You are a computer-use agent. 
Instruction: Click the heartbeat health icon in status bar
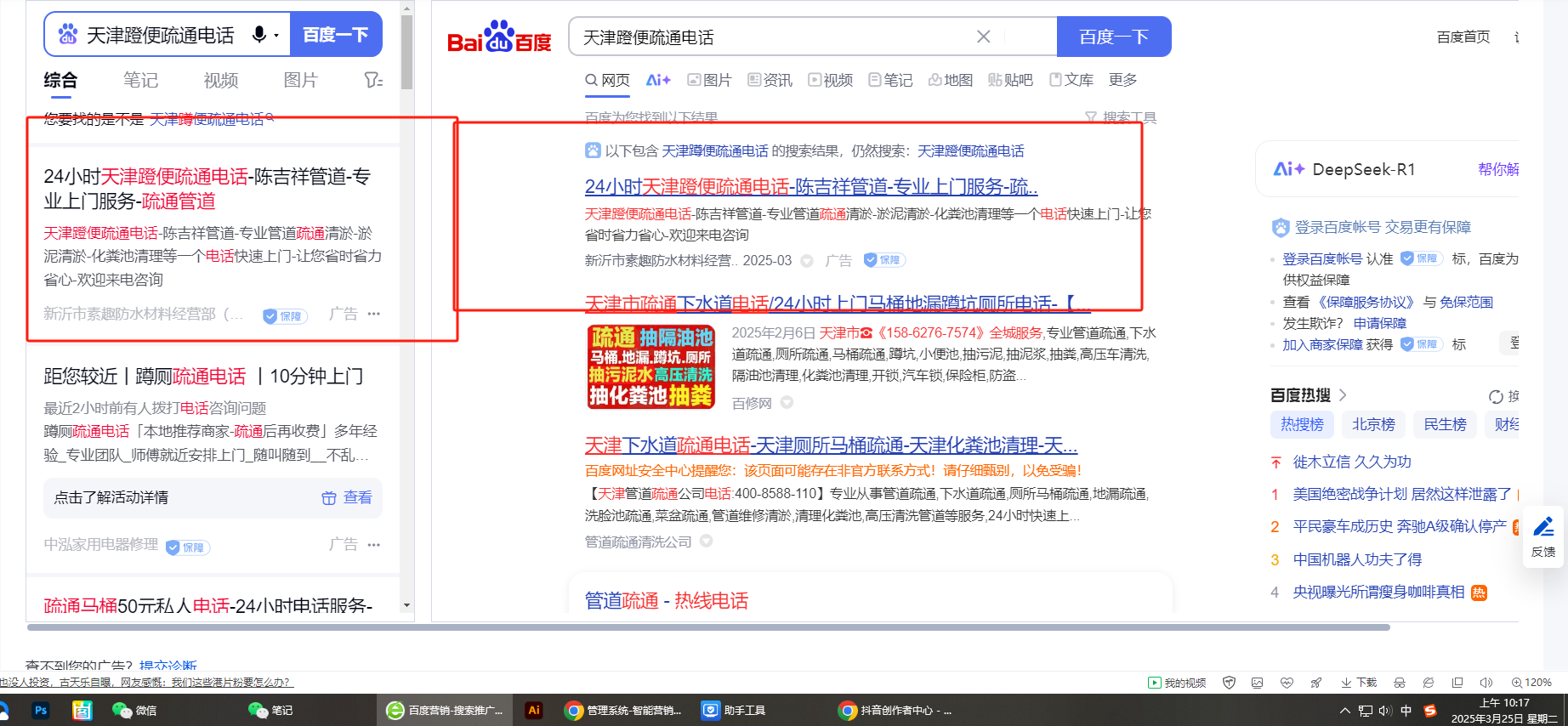(x=1287, y=683)
